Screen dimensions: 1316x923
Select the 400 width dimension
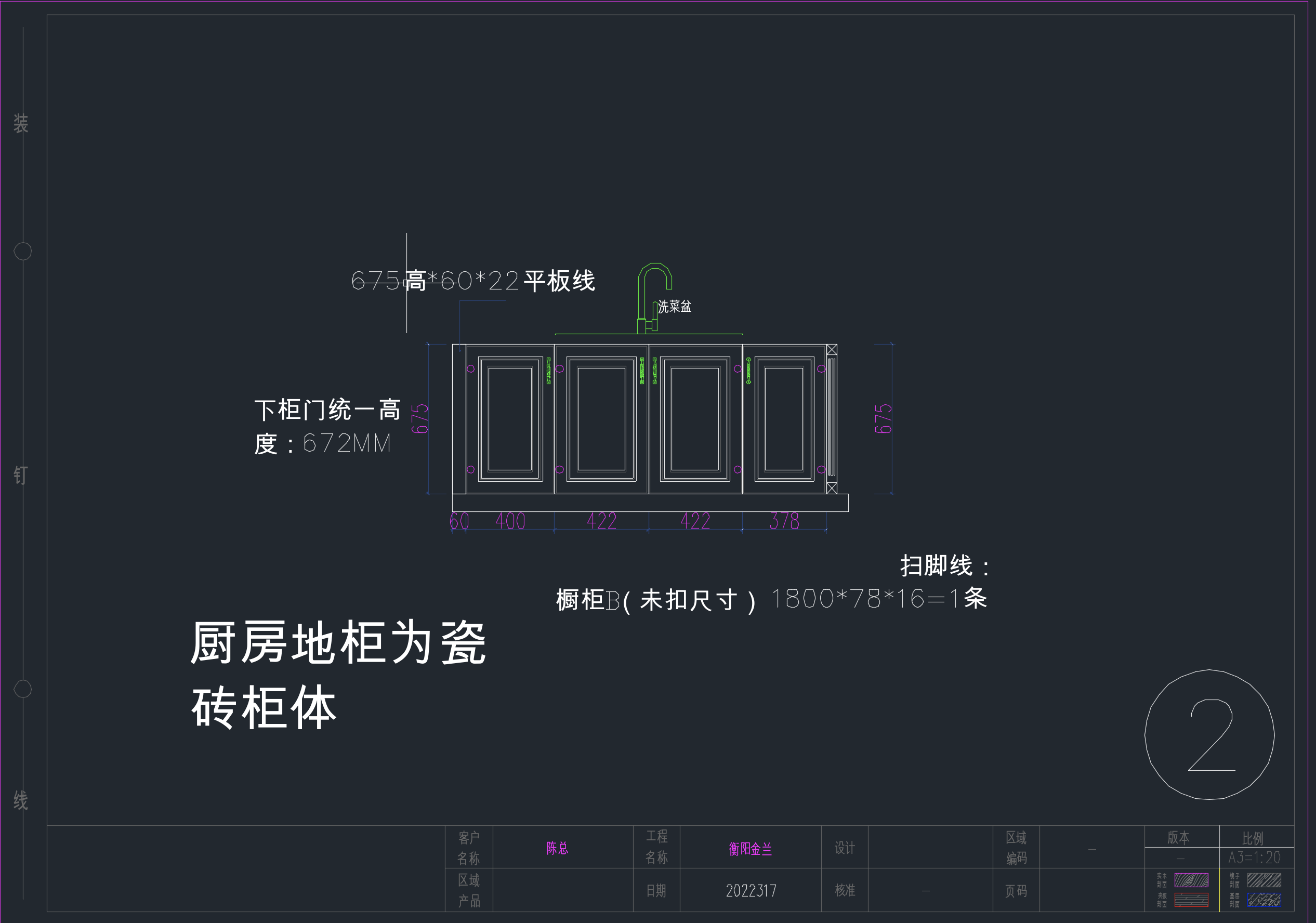[510, 521]
